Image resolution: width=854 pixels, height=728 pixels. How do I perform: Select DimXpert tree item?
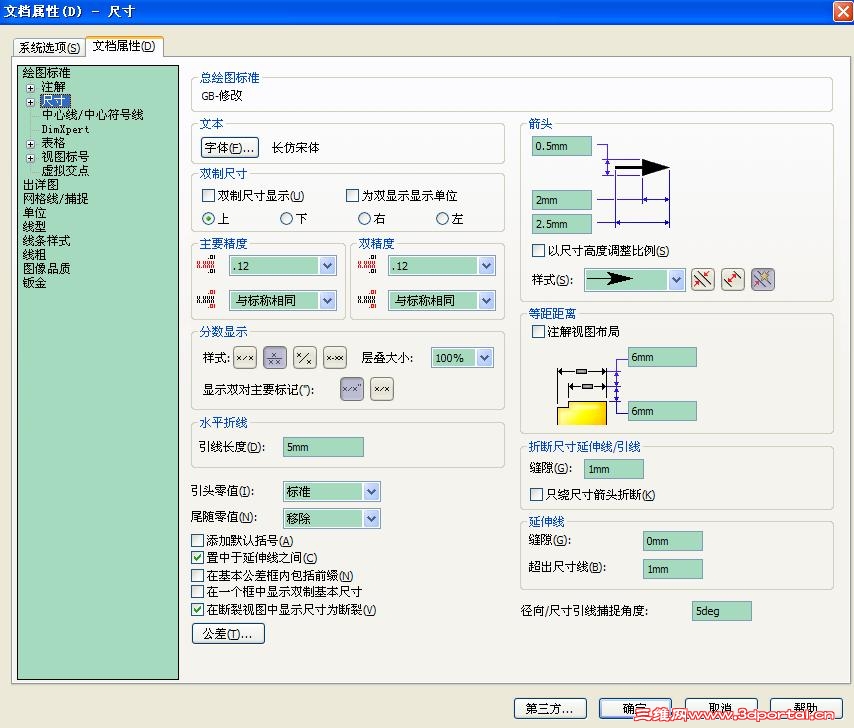pyautogui.click(x=65, y=130)
